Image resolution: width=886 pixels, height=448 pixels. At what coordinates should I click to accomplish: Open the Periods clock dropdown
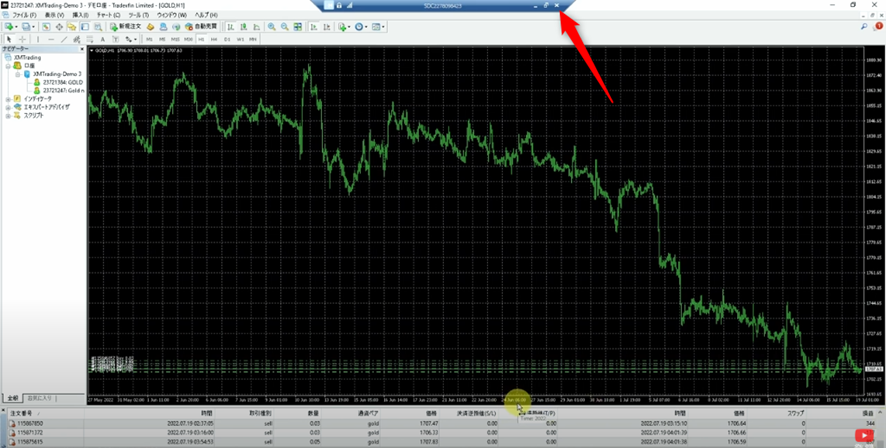click(x=361, y=27)
